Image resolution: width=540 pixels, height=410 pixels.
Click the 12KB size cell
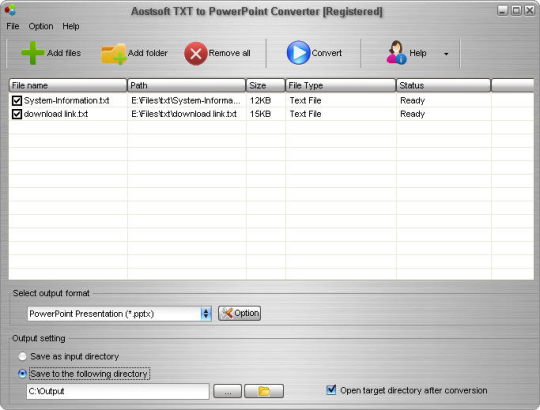coord(260,101)
